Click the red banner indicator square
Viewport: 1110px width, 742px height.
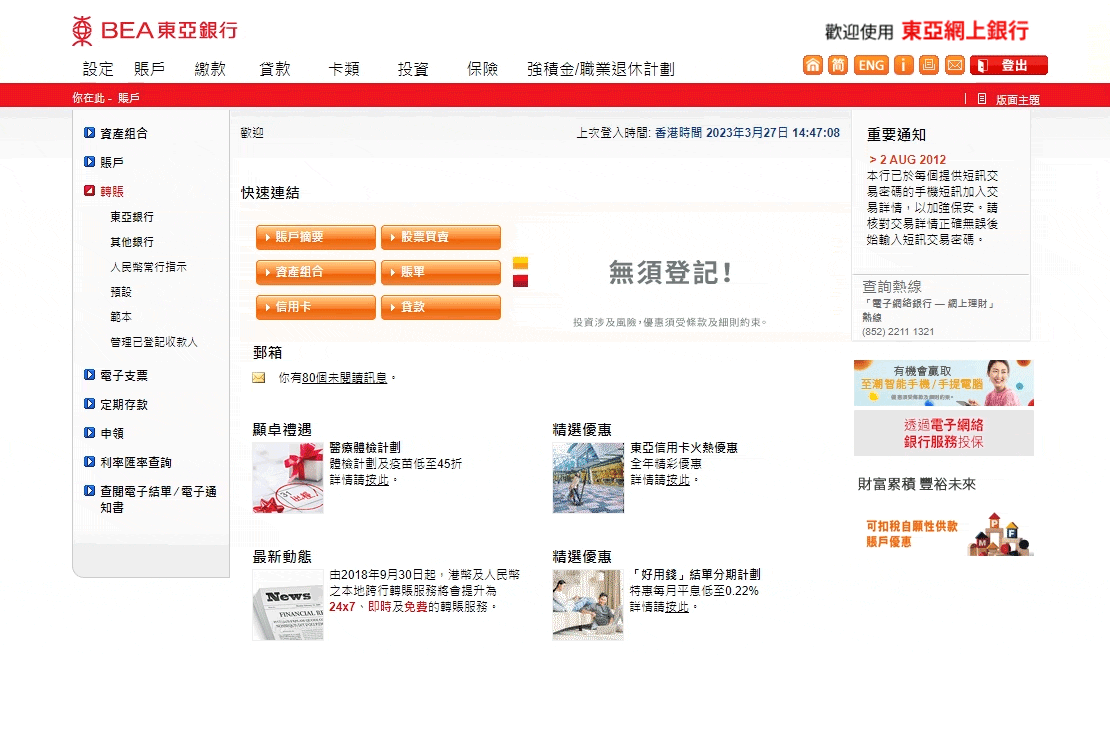[520, 280]
